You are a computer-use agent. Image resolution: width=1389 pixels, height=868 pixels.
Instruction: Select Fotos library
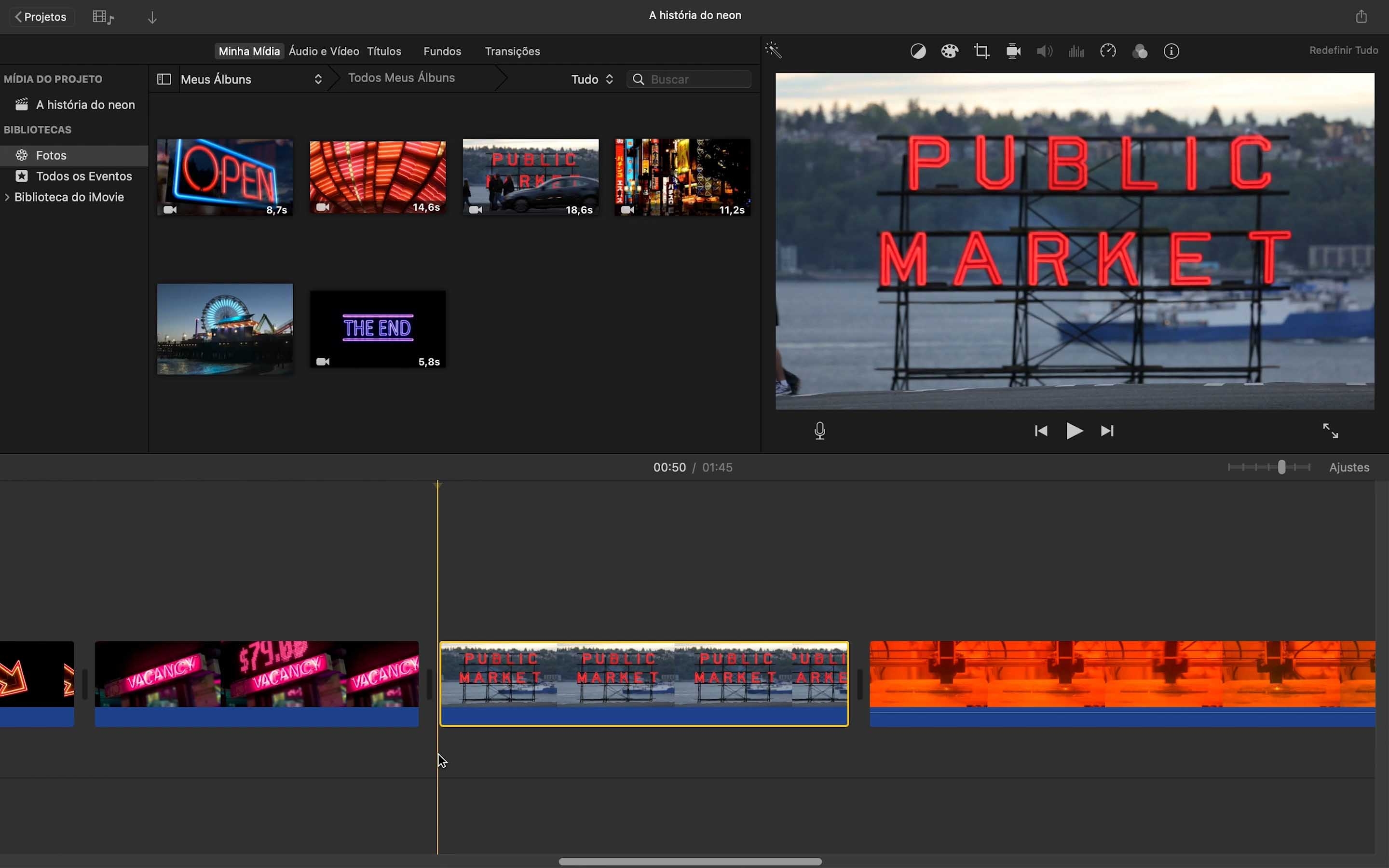pyautogui.click(x=74, y=155)
